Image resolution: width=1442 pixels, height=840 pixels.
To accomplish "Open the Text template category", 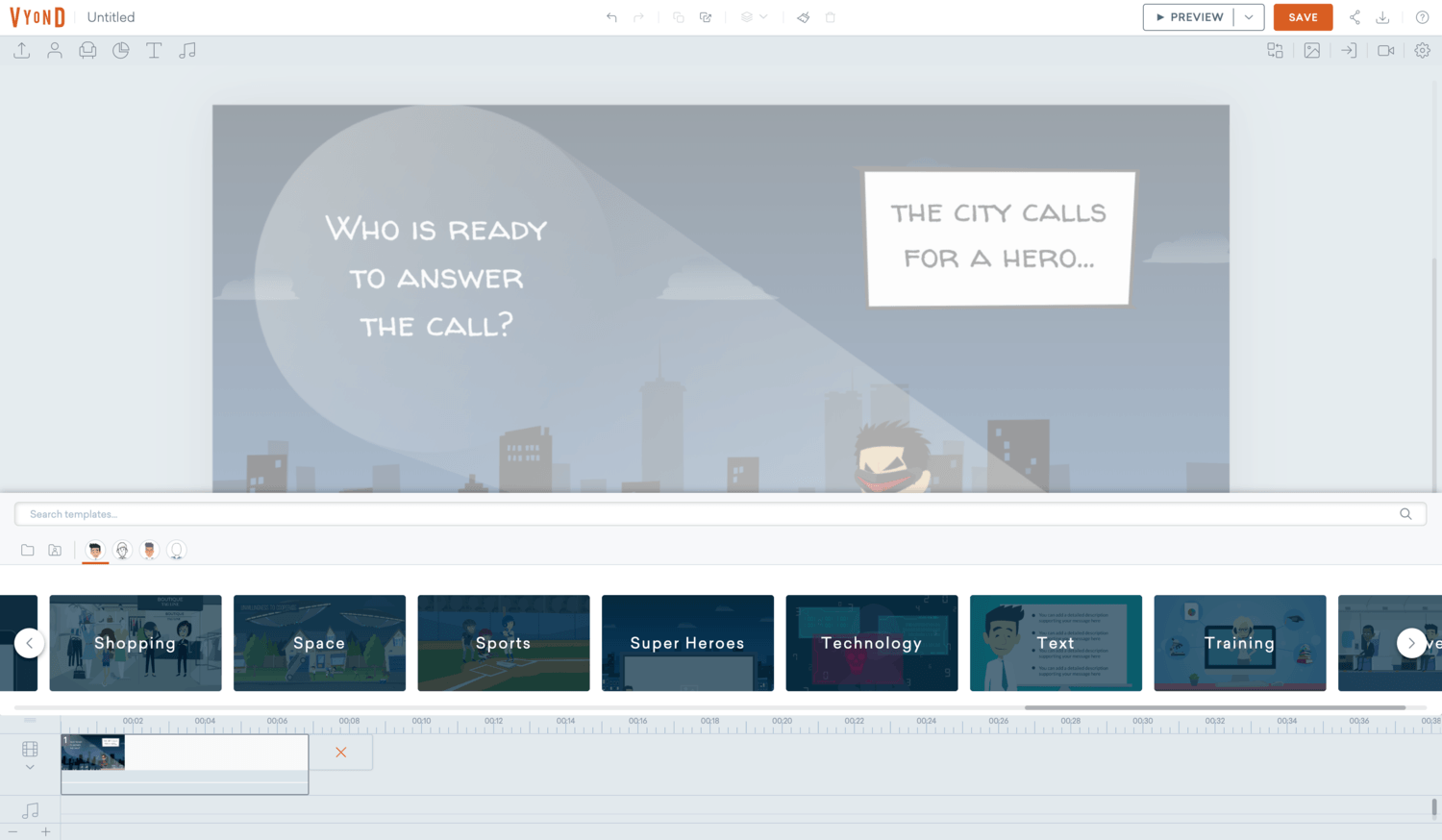I will coord(1056,643).
